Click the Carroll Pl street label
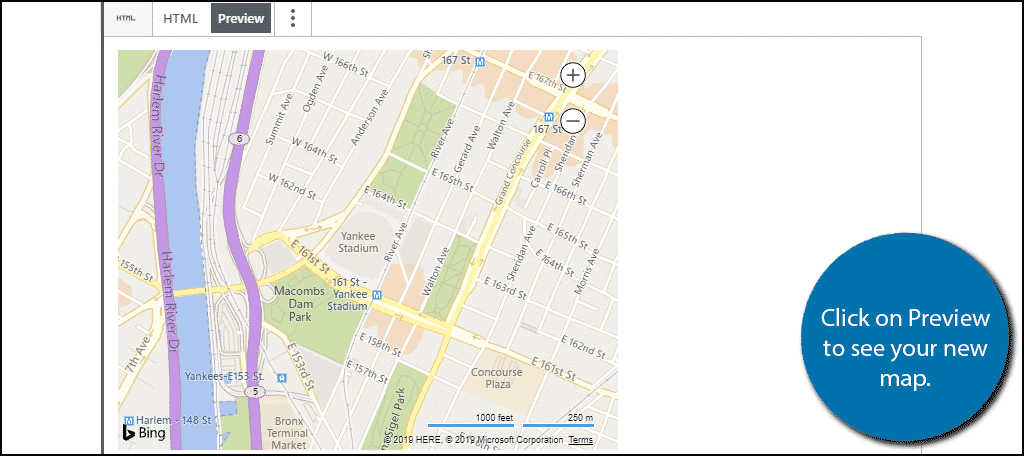This screenshot has height=456, width=1024. point(541,169)
